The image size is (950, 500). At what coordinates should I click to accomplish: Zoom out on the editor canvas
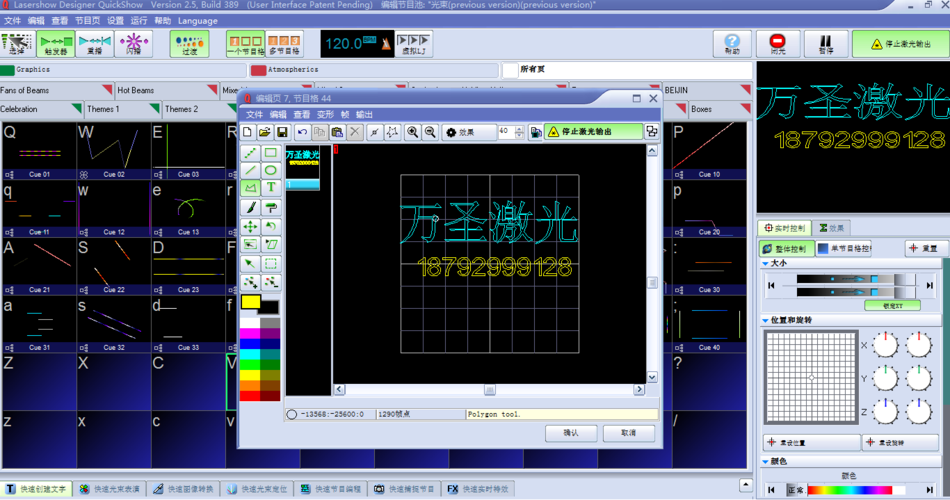(x=430, y=132)
